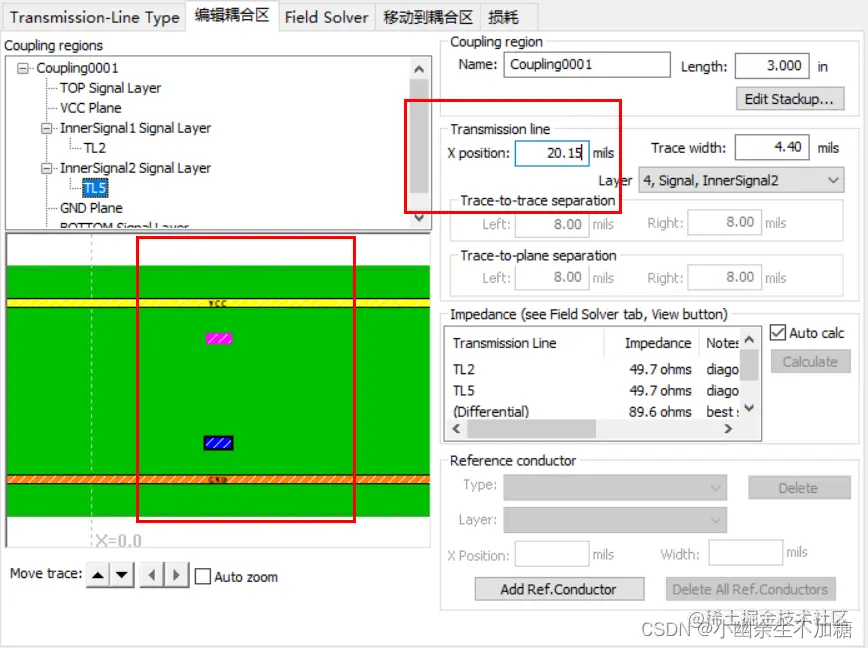
Task: Click the Edit Stackup... button
Action: pos(790,99)
